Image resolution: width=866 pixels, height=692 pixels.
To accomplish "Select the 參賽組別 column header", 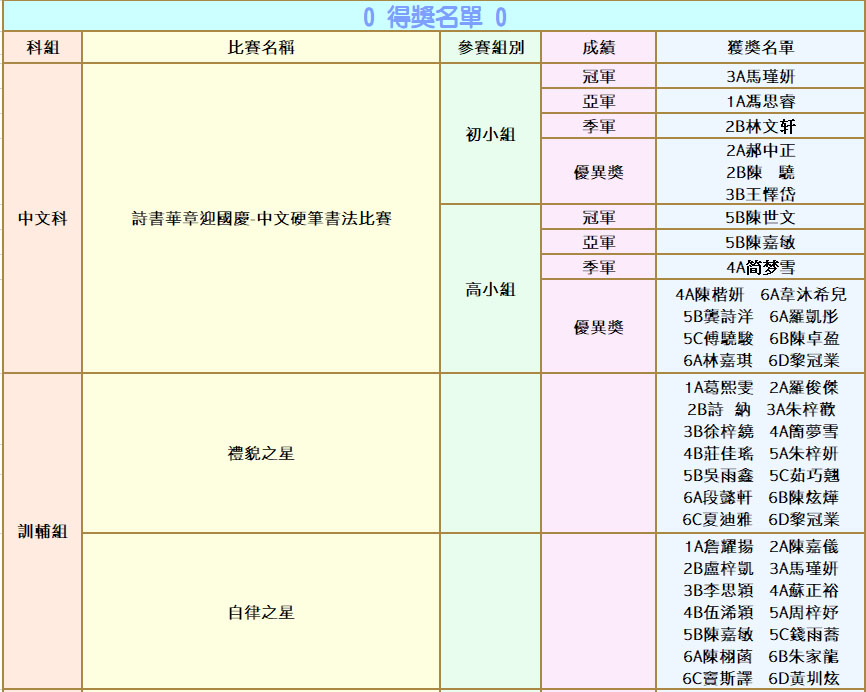I will click(x=490, y=48).
